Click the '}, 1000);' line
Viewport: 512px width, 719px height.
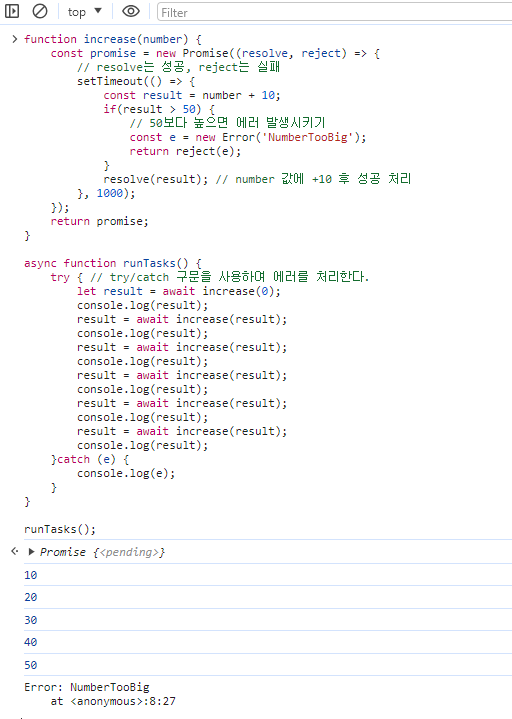tap(106, 193)
